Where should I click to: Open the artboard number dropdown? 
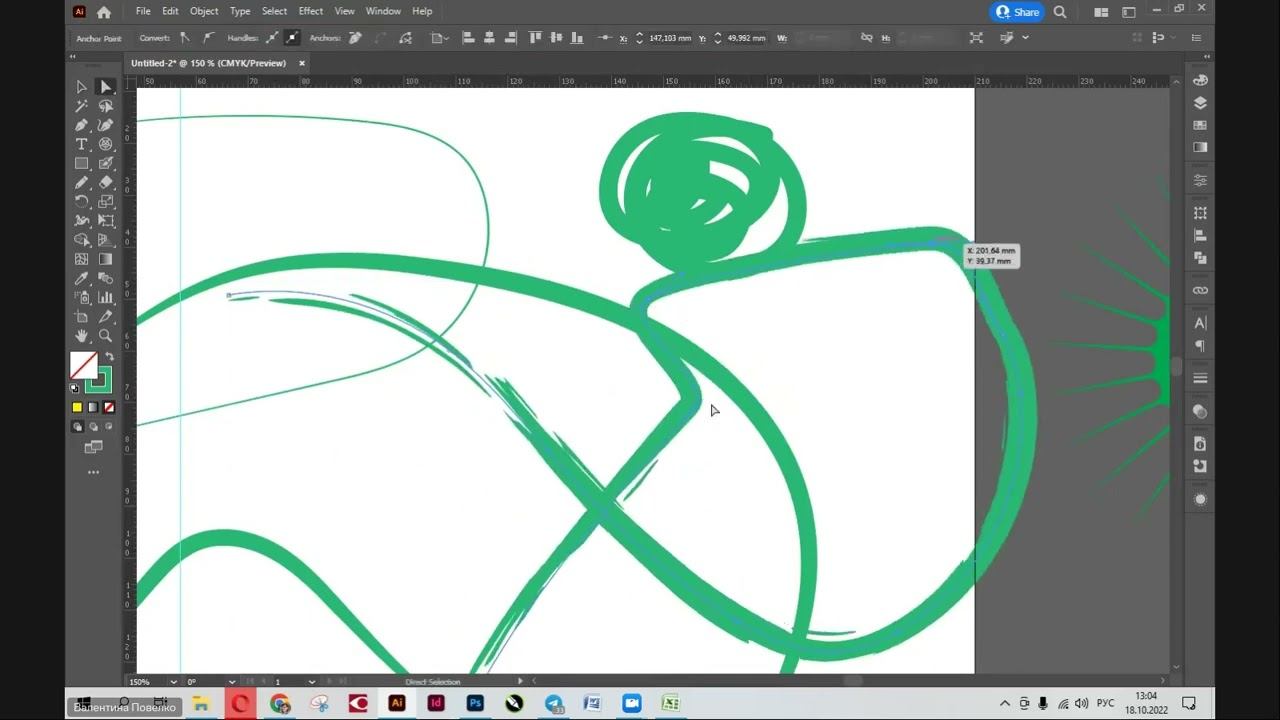312,682
